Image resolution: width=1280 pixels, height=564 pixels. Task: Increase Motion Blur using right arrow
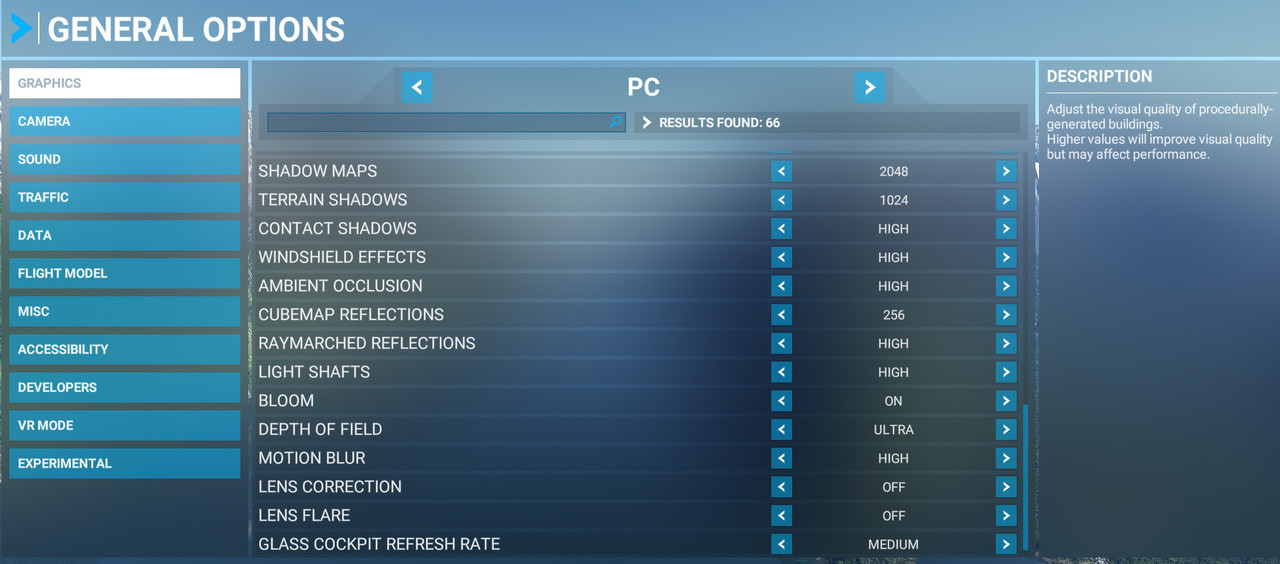[x=1006, y=458]
